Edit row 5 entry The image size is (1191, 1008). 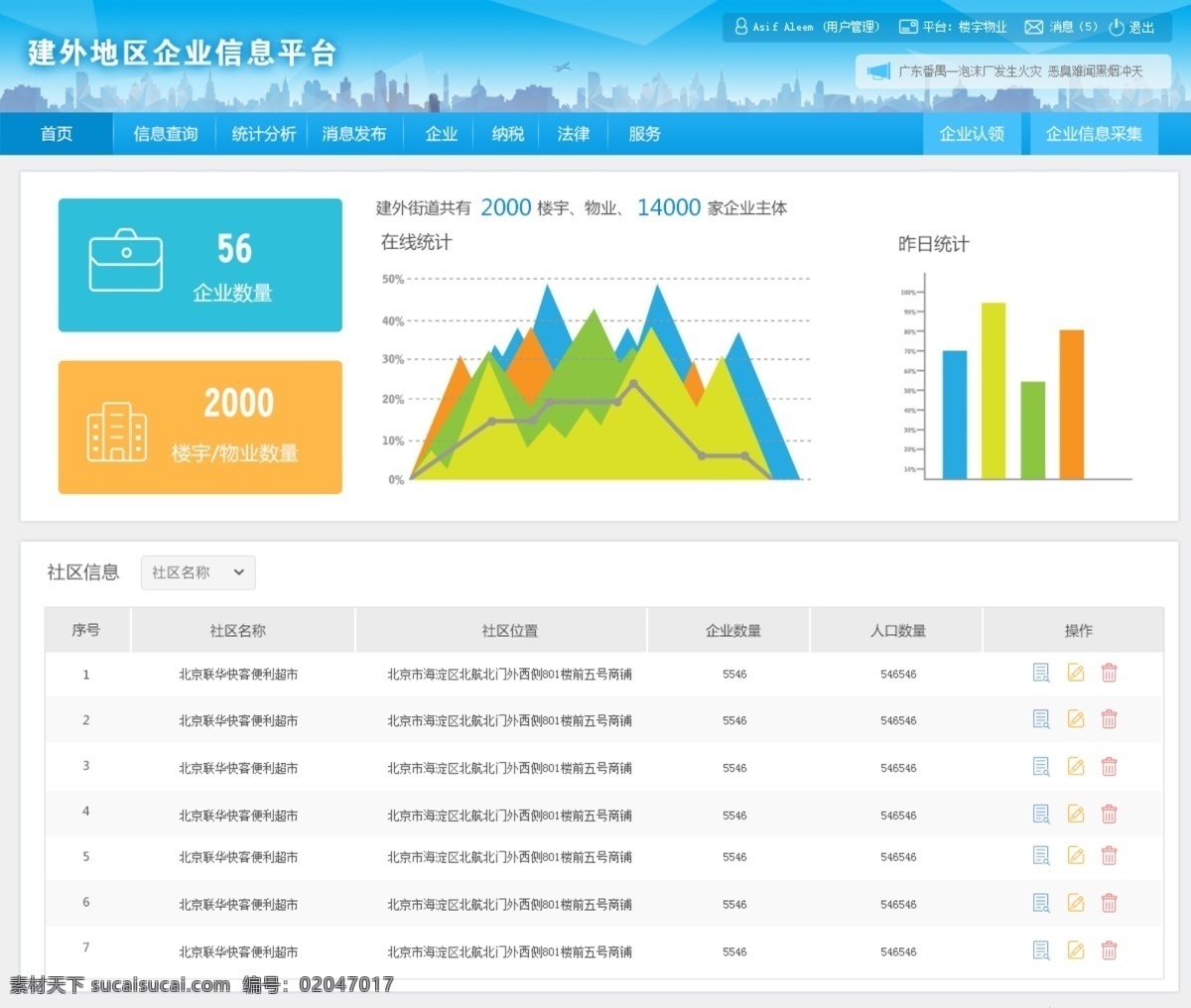[1076, 855]
